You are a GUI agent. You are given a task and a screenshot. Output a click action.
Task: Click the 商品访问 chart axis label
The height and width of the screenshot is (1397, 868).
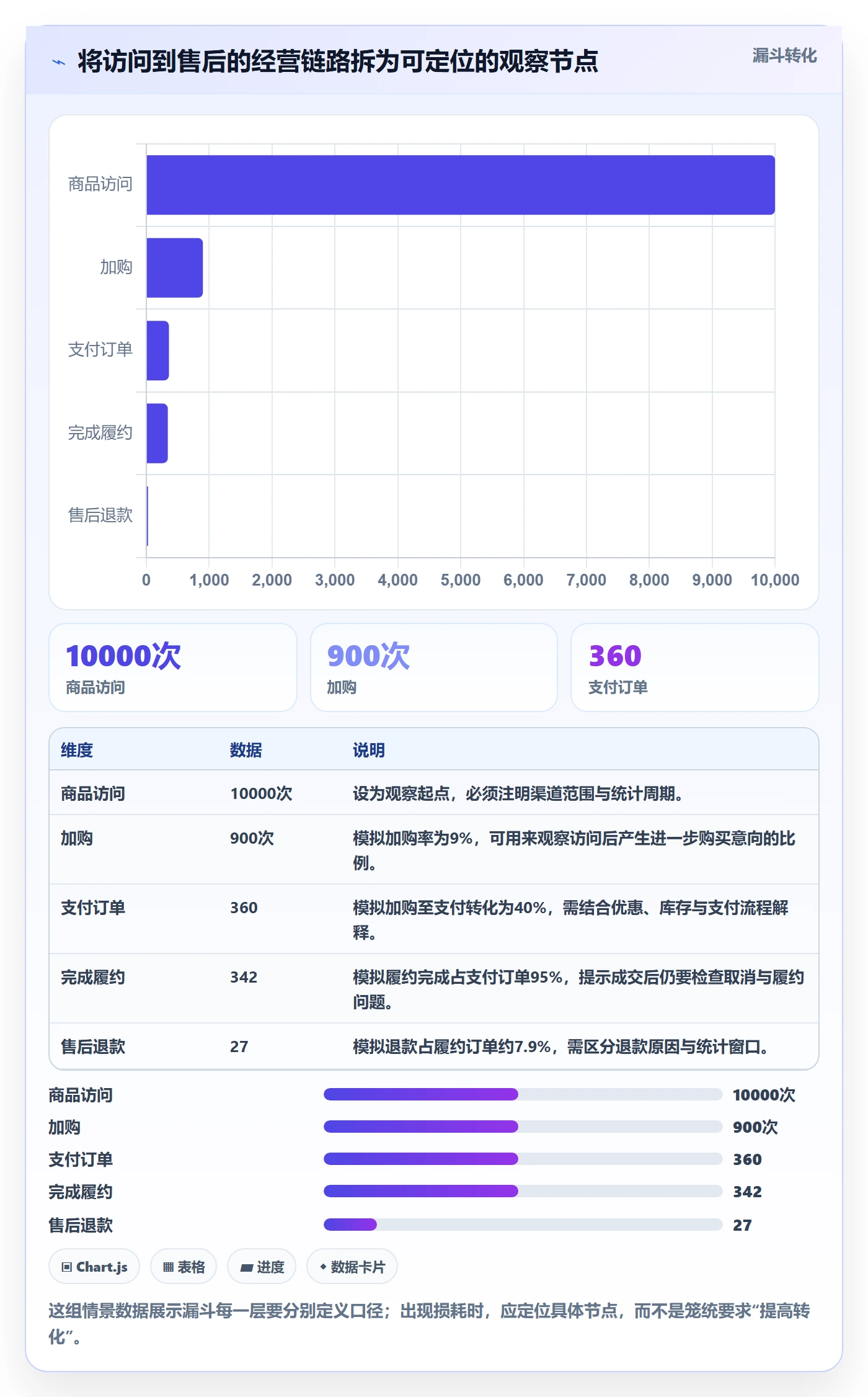[100, 184]
